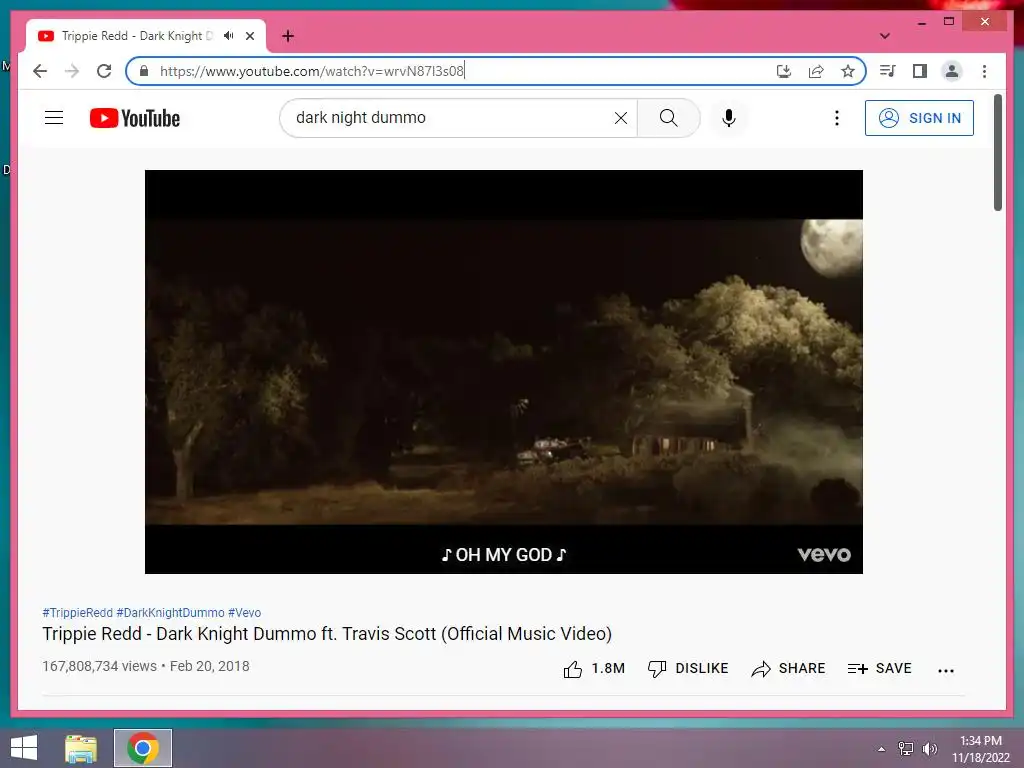The height and width of the screenshot is (768, 1024).
Task: Click the DISLIKE button
Action: click(x=688, y=669)
